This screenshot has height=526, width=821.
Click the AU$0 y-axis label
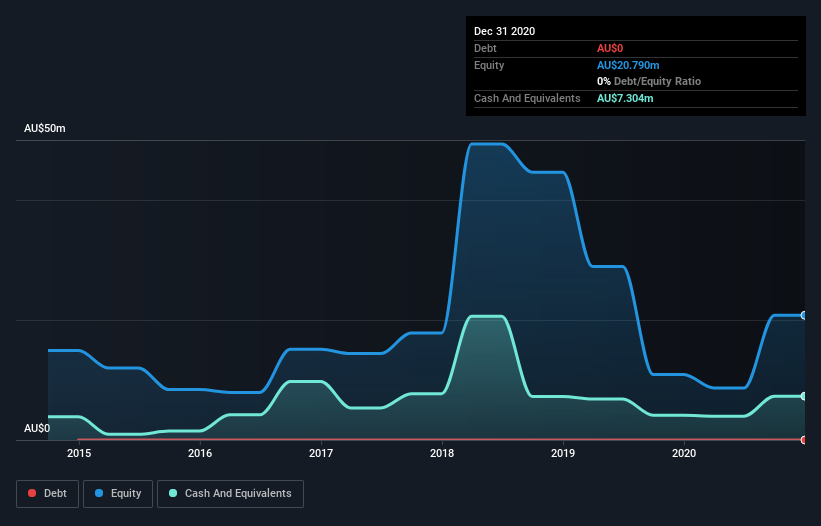(37, 428)
